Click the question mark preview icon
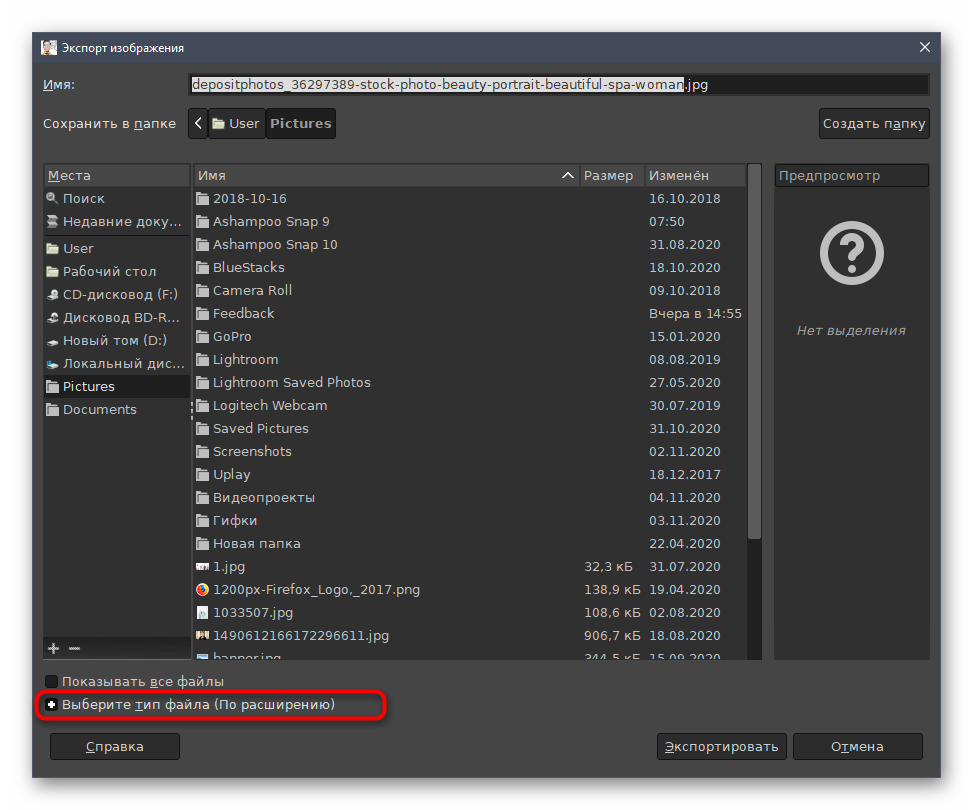The height and width of the screenshot is (810, 973). click(851, 253)
